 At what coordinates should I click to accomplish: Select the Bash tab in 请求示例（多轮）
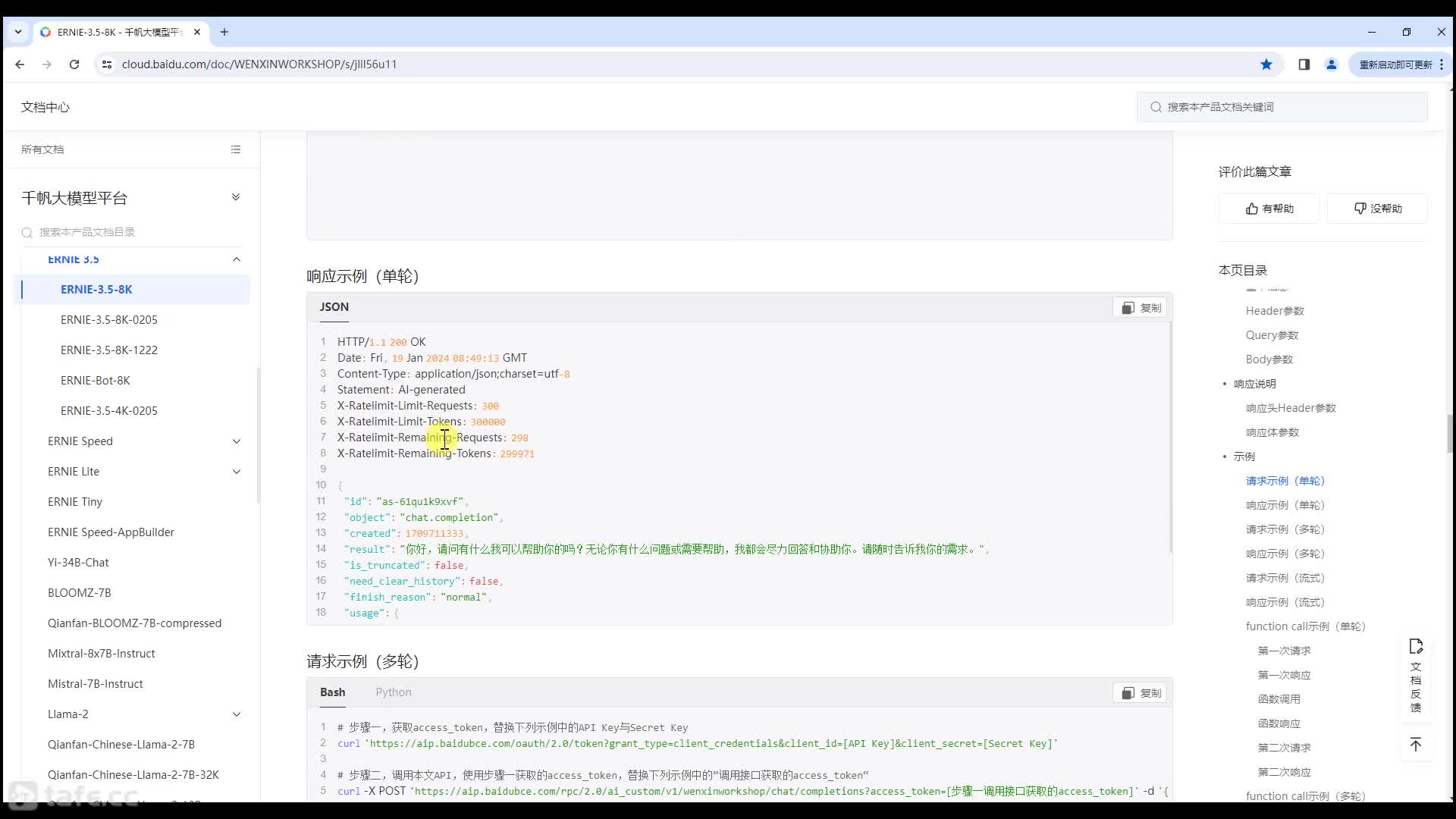coord(332,692)
